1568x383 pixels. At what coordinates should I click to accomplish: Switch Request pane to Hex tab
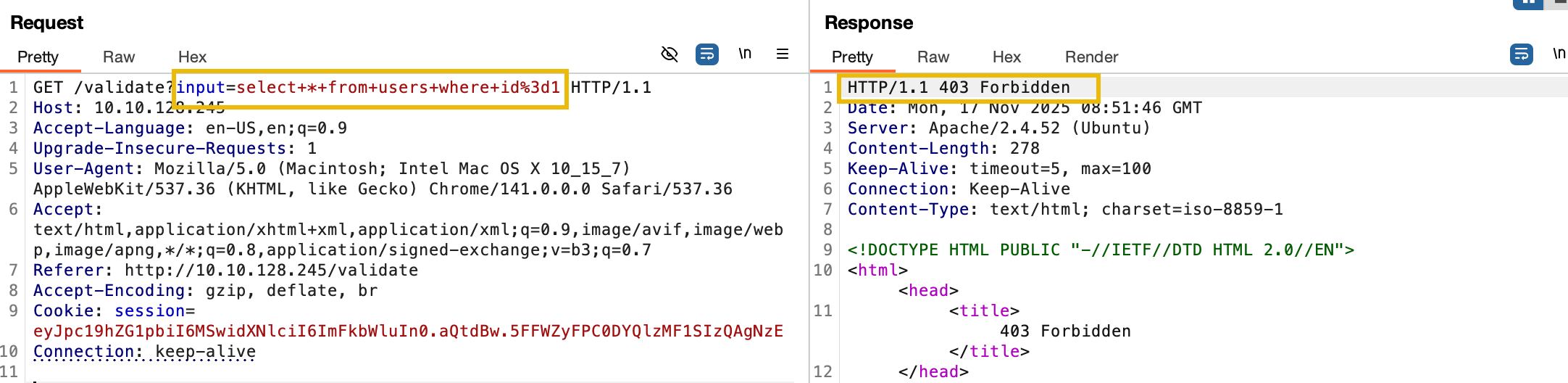(x=192, y=57)
